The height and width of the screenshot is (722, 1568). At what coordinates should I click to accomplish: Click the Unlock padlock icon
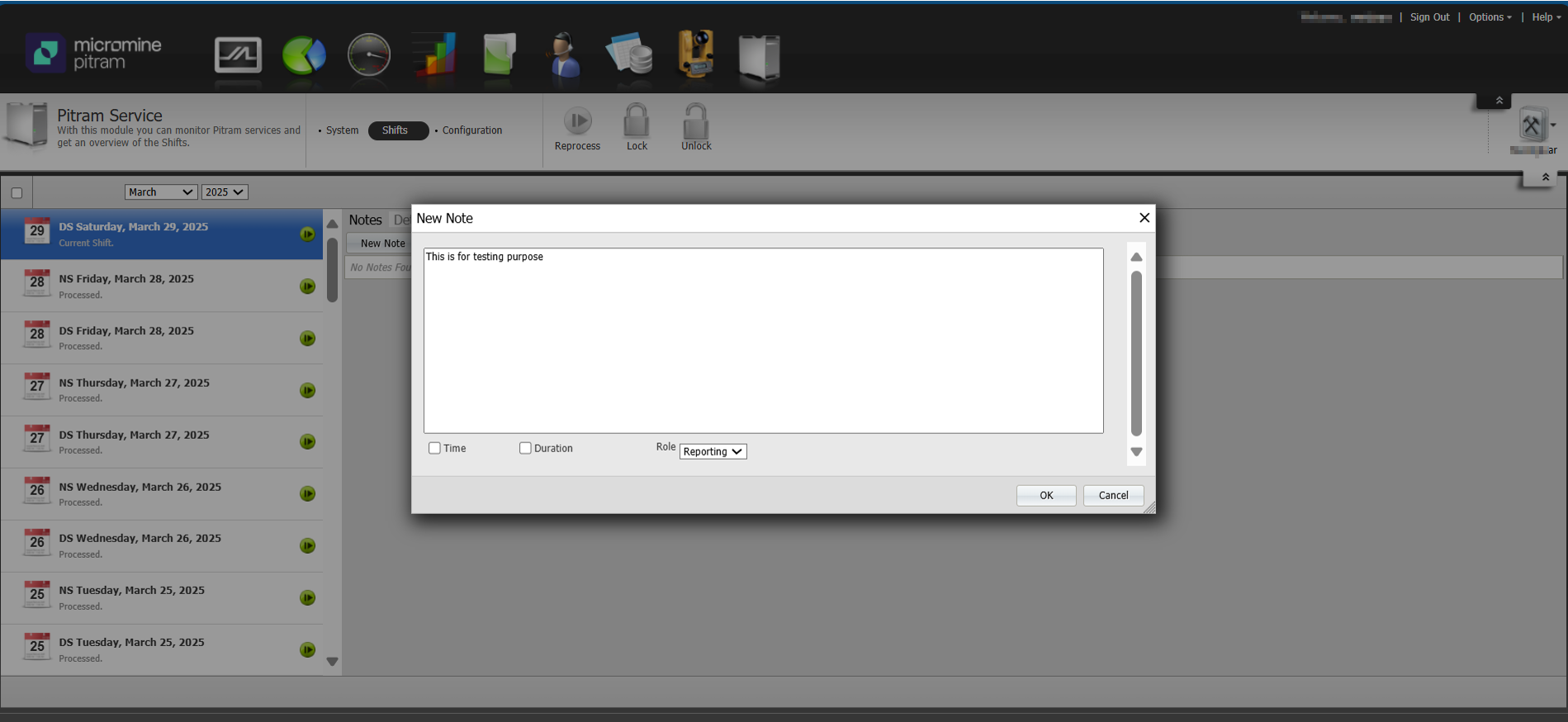695,122
